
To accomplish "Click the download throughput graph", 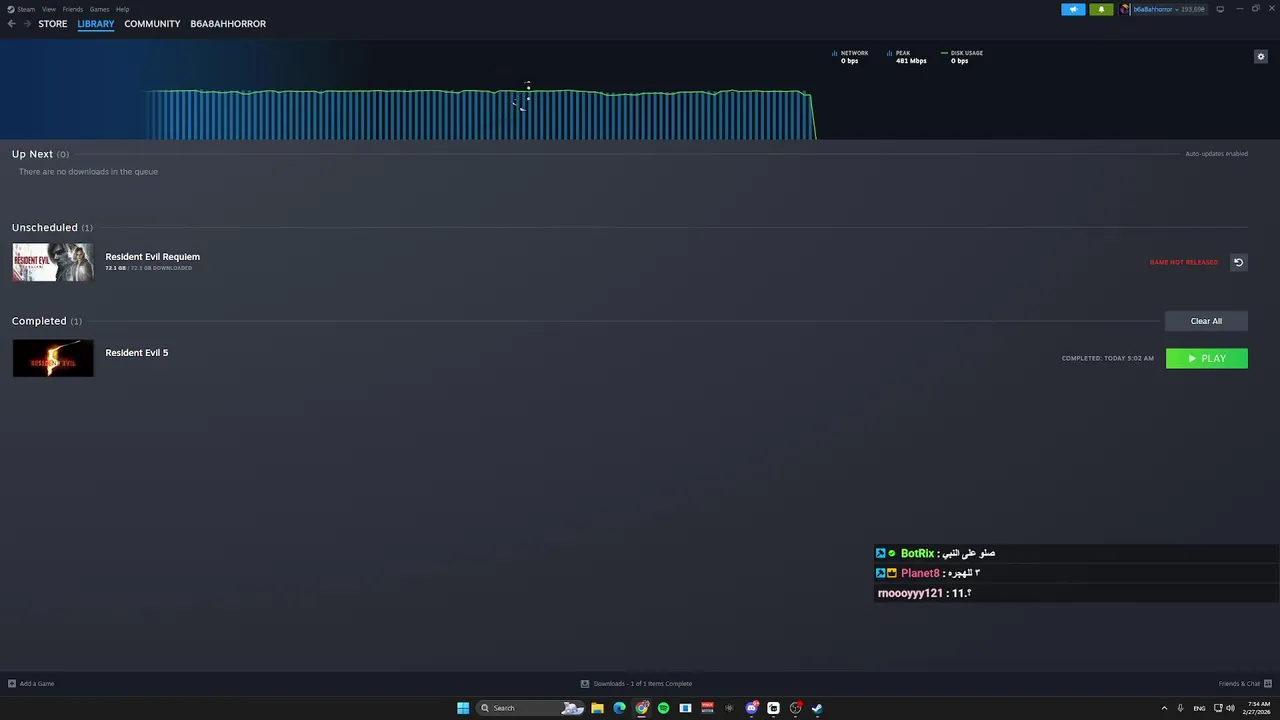I will tap(480, 114).
